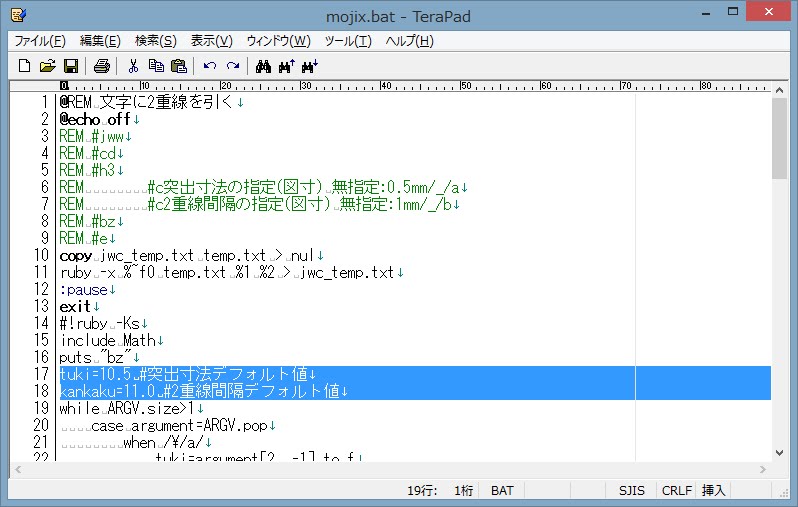Image resolution: width=798 pixels, height=507 pixels.
Task: Click the 'copy jwc_temp.txt temp.txt > nul' line
Action: tap(191, 255)
